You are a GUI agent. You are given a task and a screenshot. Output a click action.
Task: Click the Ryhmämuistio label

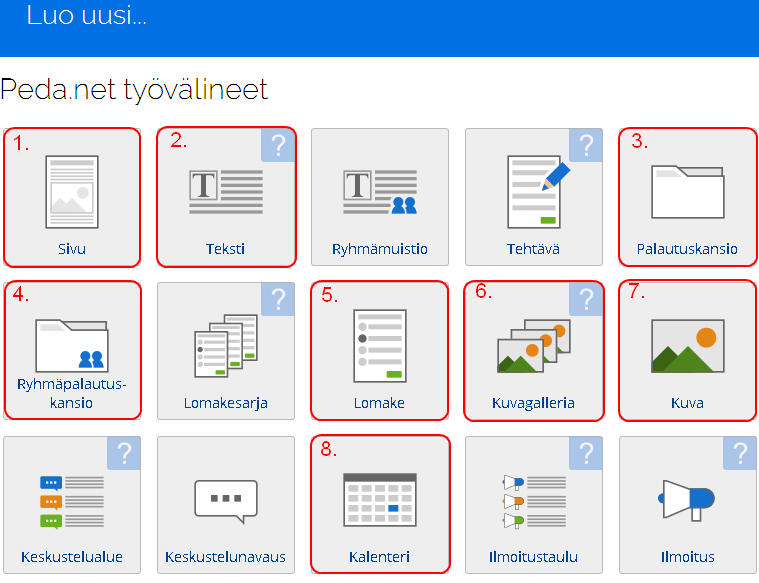(x=380, y=249)
